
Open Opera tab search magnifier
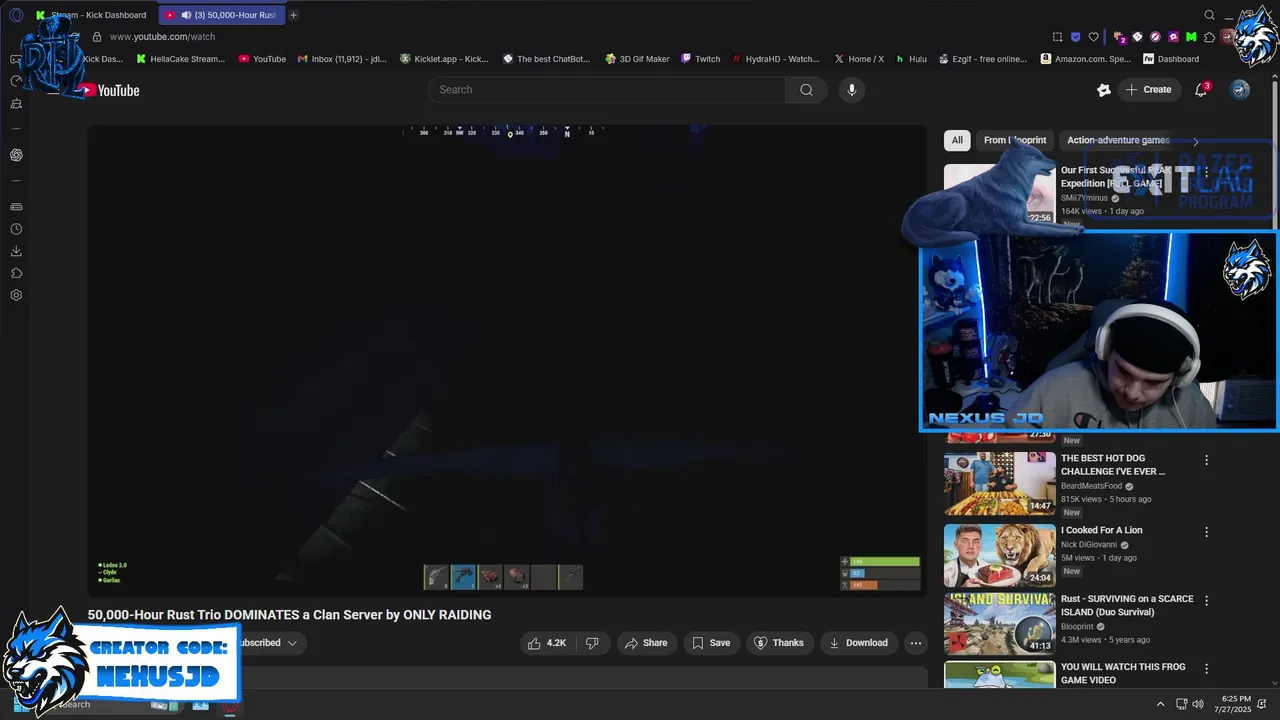1209,15
